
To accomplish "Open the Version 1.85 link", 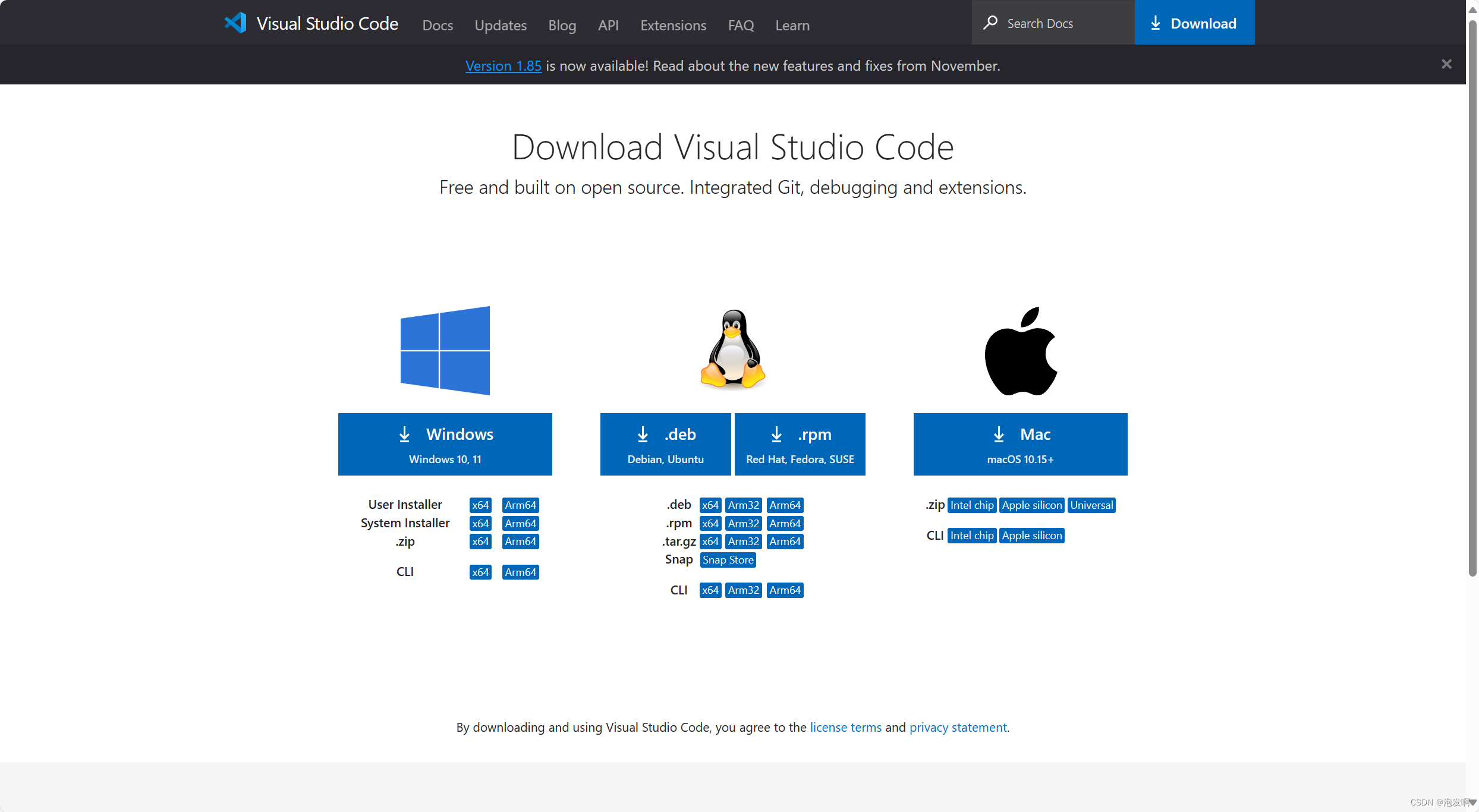I will [x=503, y=66].
